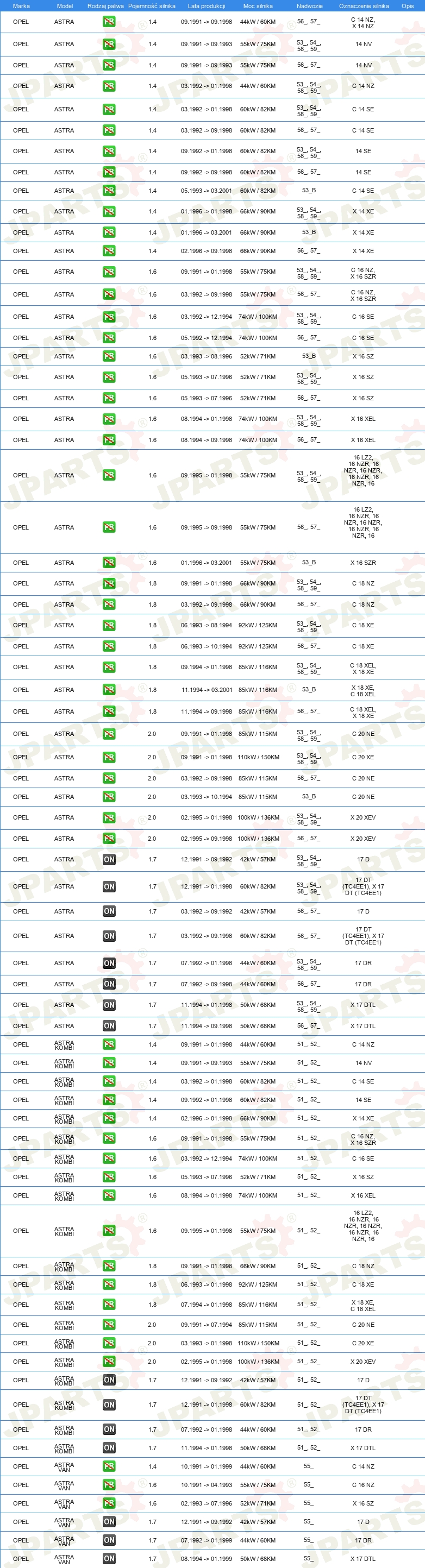The image size is (425, 1568).
Task: Click the 'Moc silnika' column header
Action: tap(258, 6)
